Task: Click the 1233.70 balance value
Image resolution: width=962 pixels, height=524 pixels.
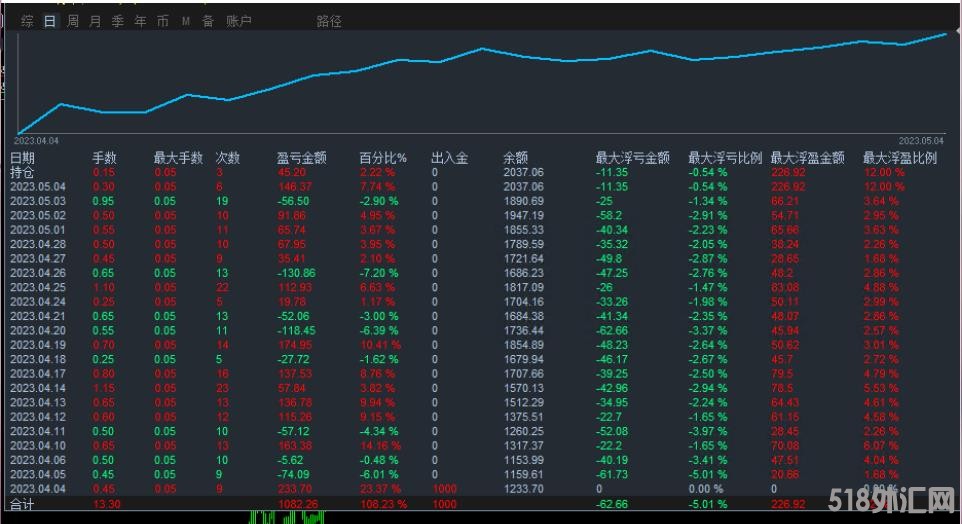Action: [x=523, y=489]
